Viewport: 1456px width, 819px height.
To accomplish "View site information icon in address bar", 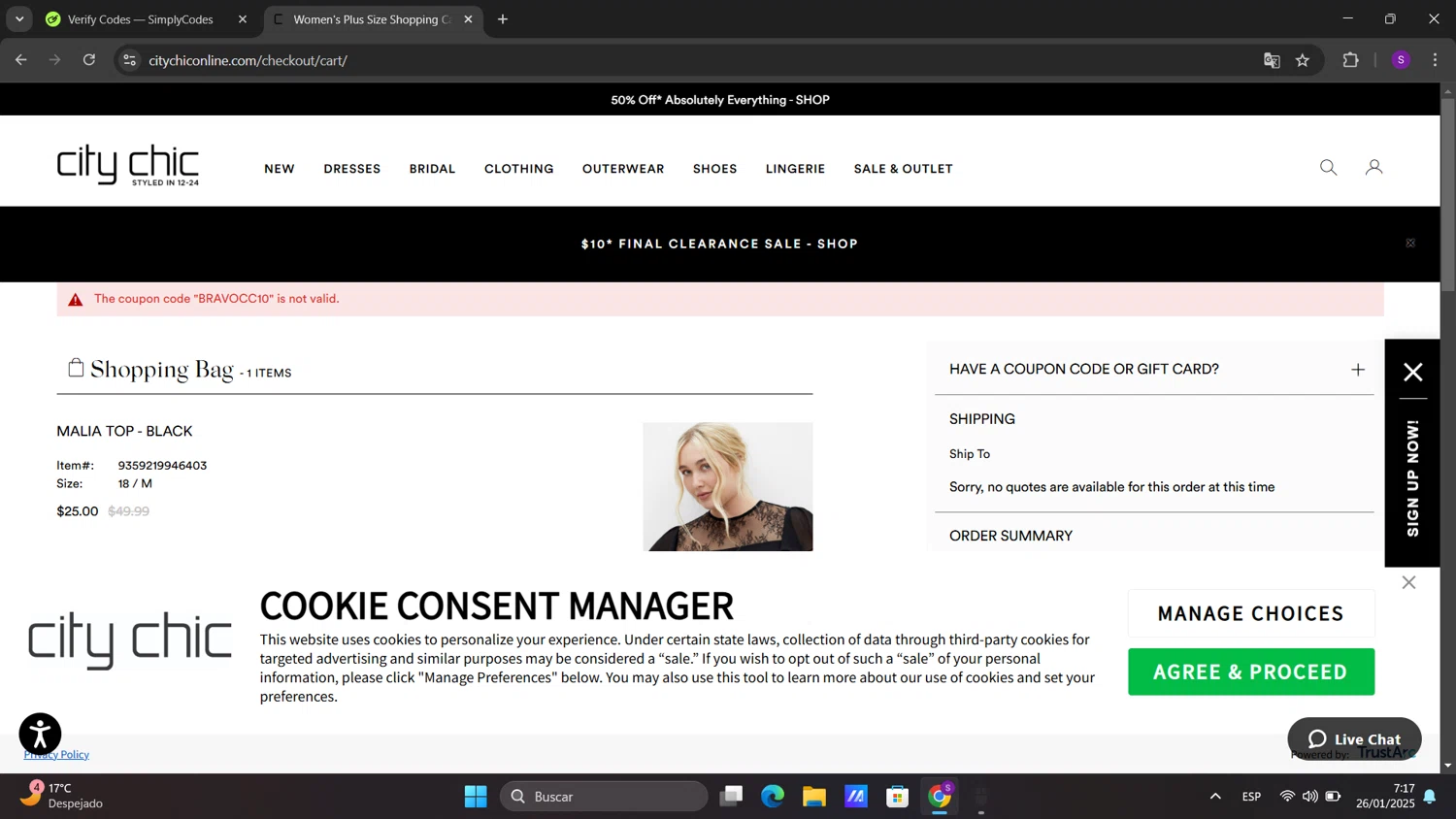I will click(x=129, y=60).
